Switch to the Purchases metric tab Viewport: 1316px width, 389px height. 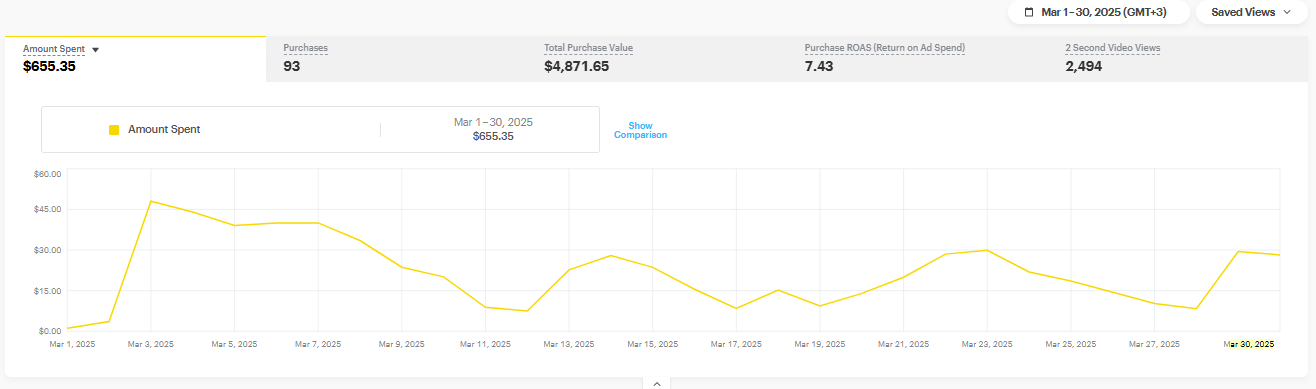coord(397,59)
